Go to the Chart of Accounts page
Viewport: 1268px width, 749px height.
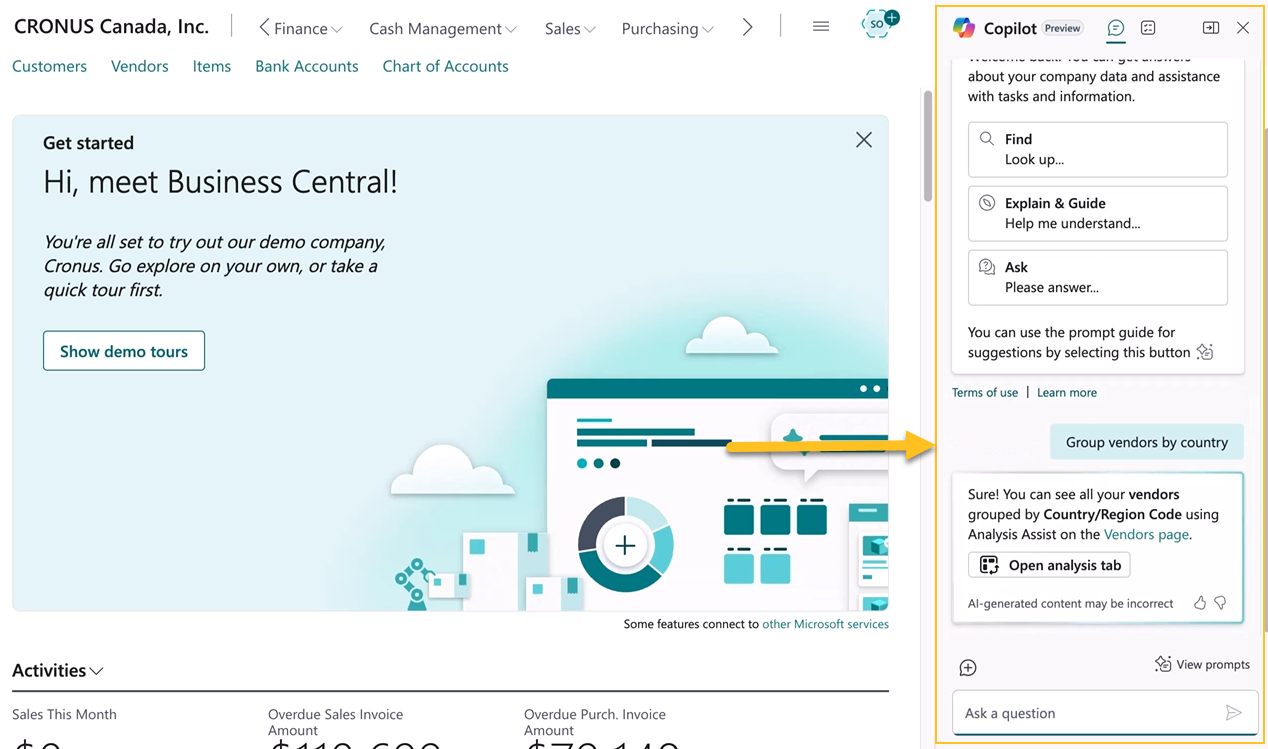(x=445, y=66)
